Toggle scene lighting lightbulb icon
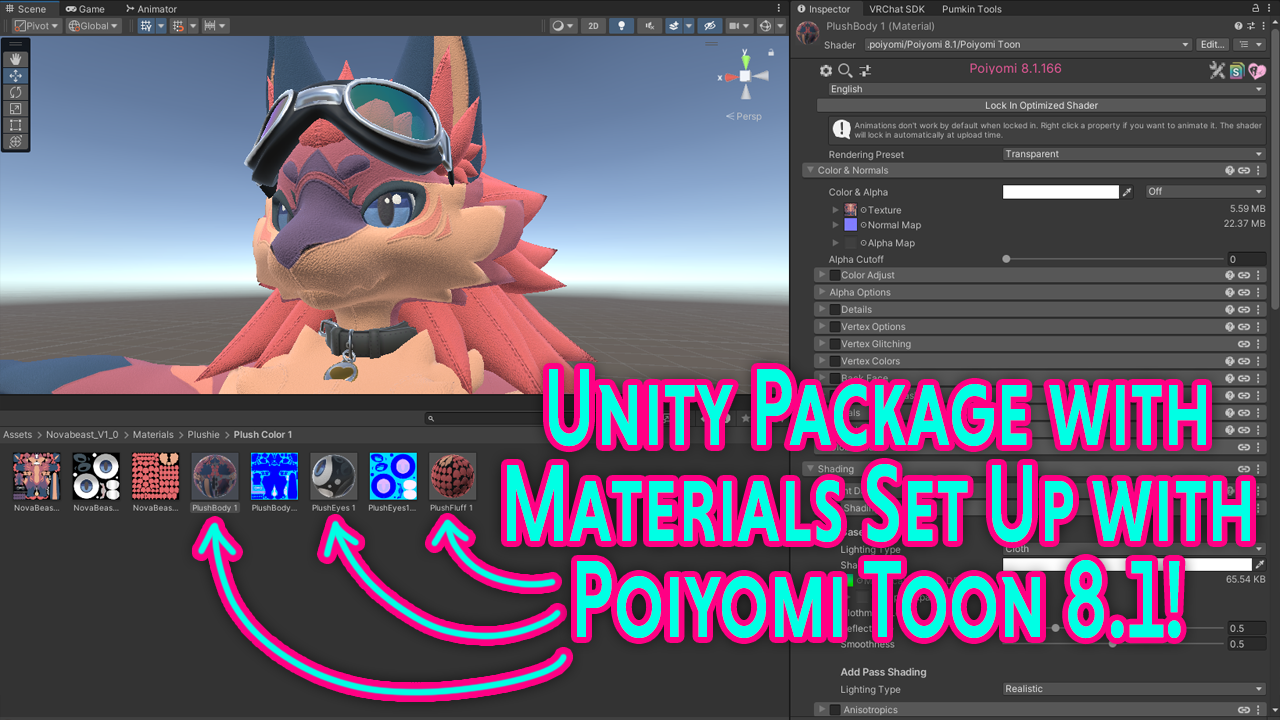 pyautogui.click(x=621, y=26)
